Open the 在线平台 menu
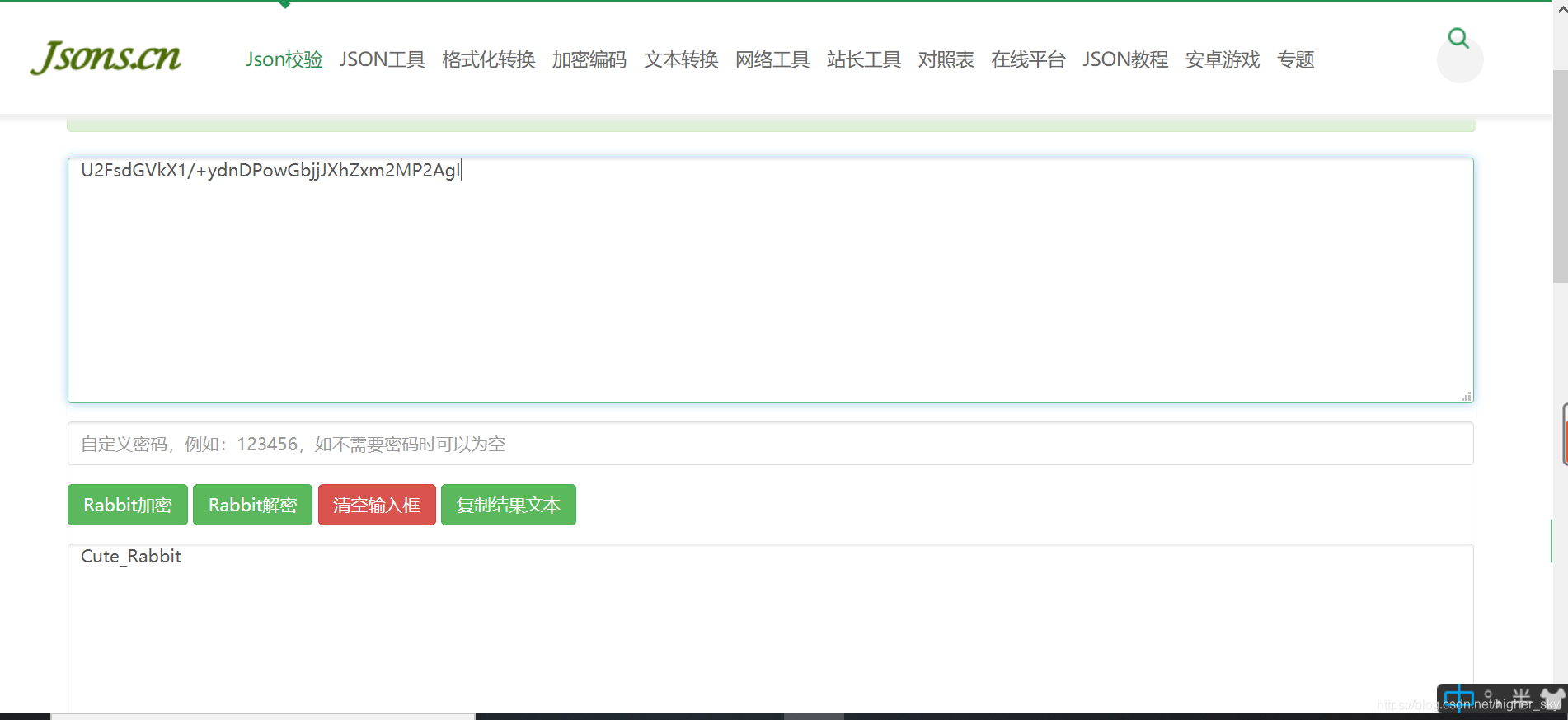 click(x=1028, y=59)
